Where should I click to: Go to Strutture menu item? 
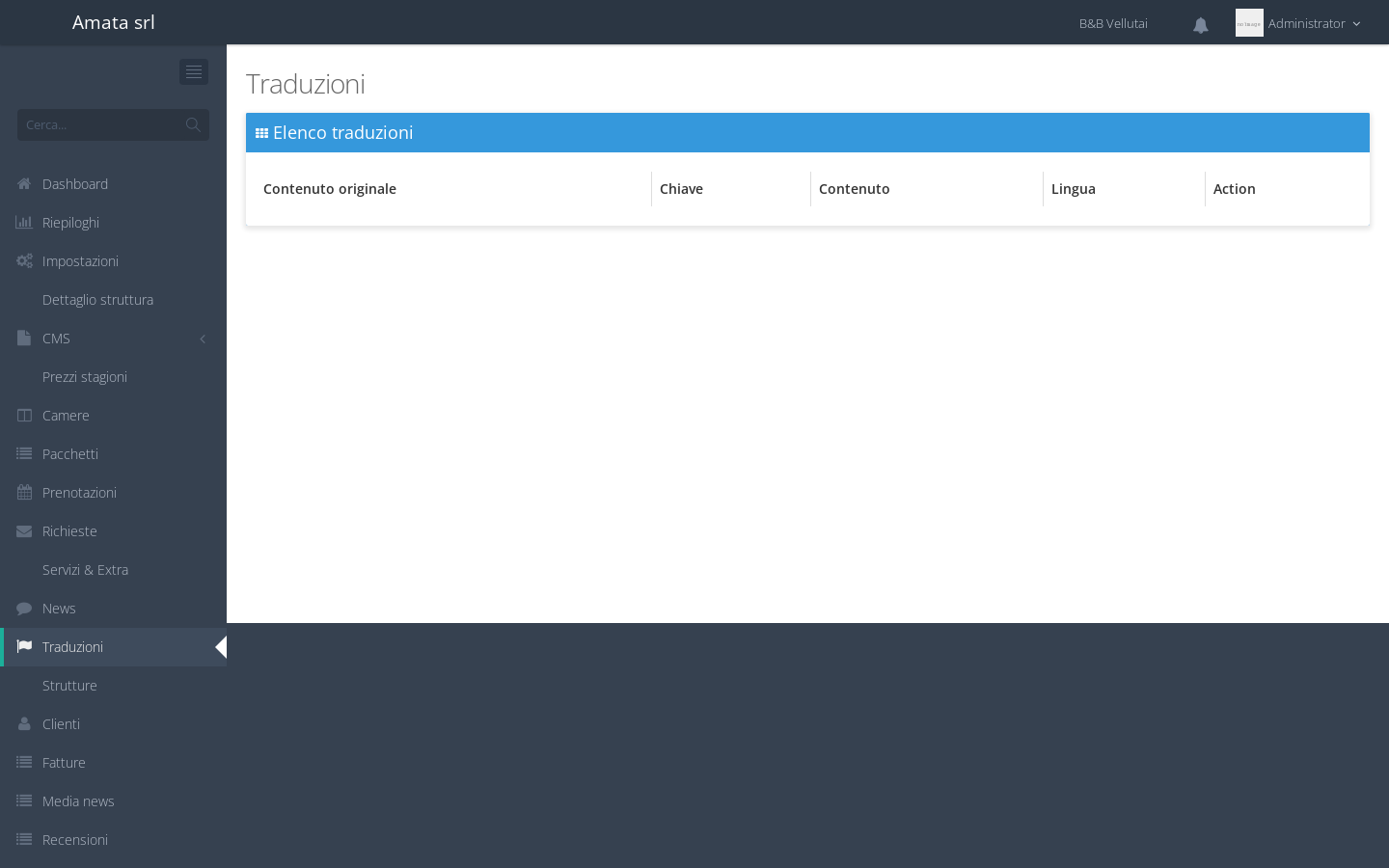pos(113,686)
